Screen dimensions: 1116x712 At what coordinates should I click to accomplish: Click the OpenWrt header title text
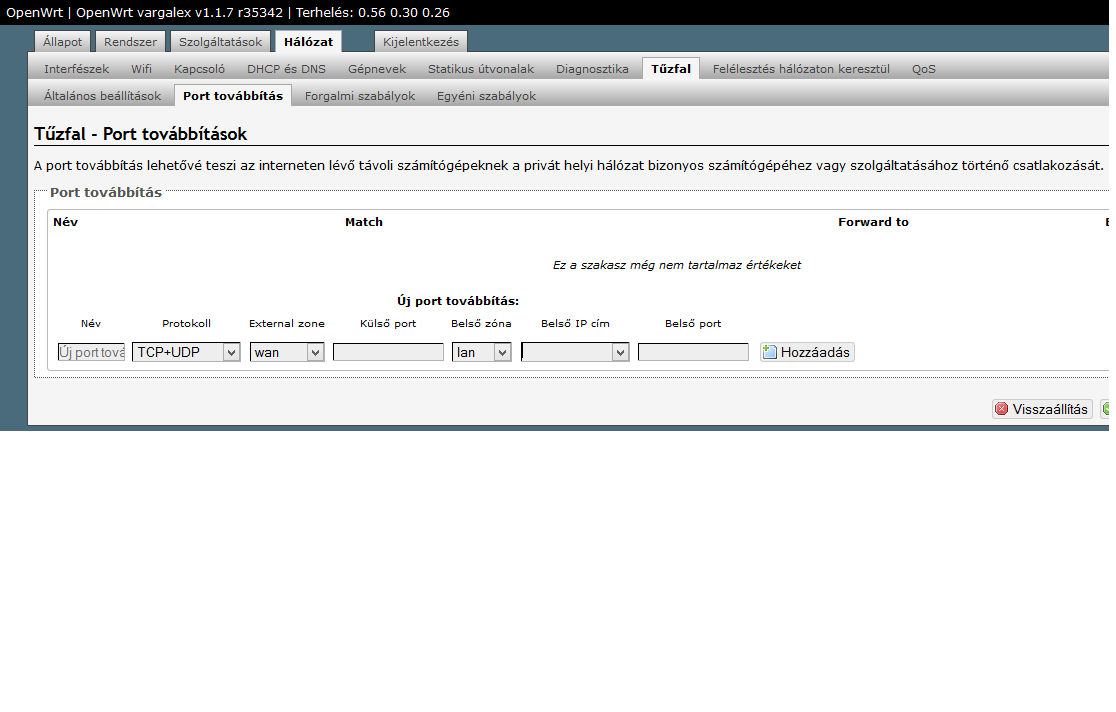coord(228,12)
